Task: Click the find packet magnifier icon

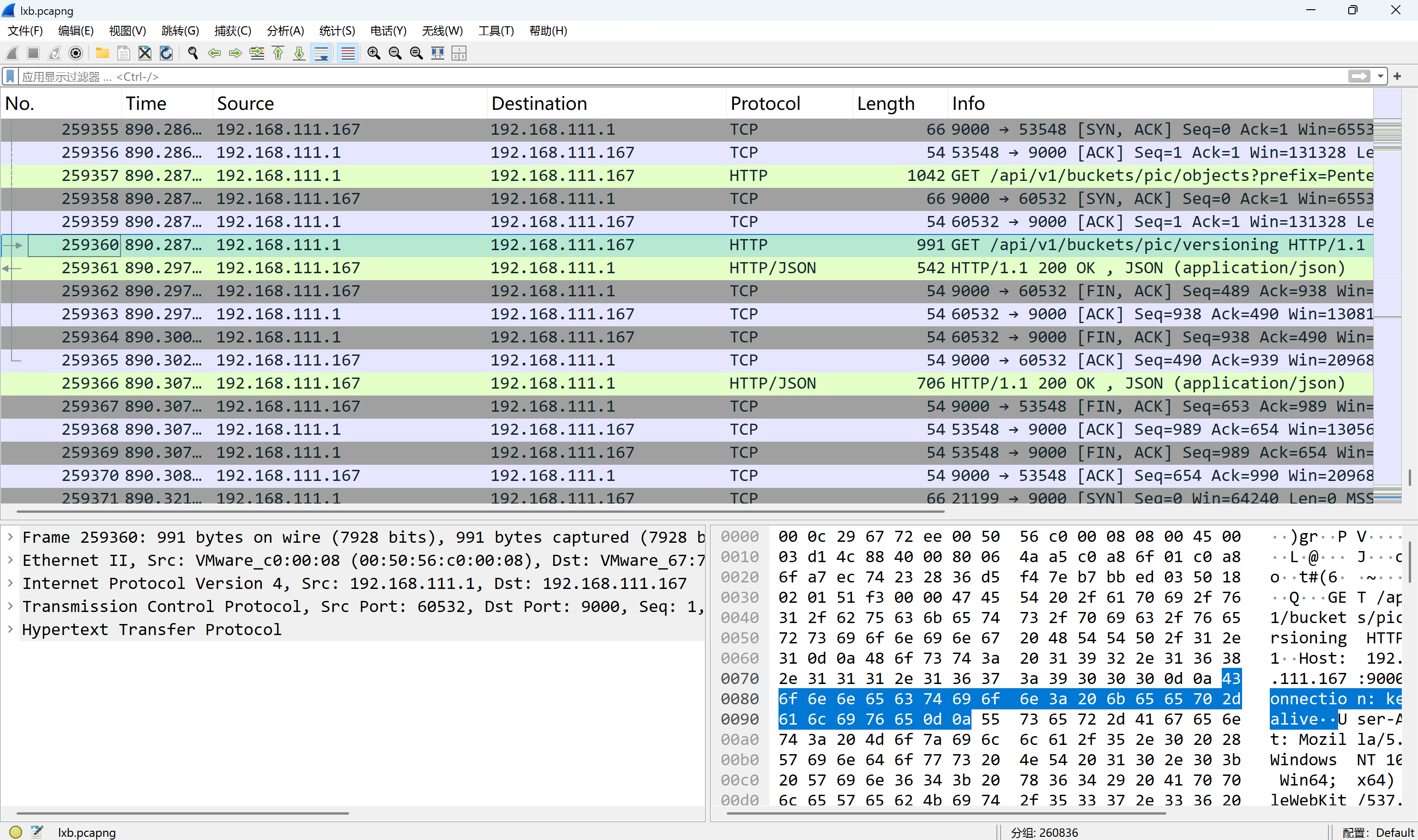Action: coord(193,53)
